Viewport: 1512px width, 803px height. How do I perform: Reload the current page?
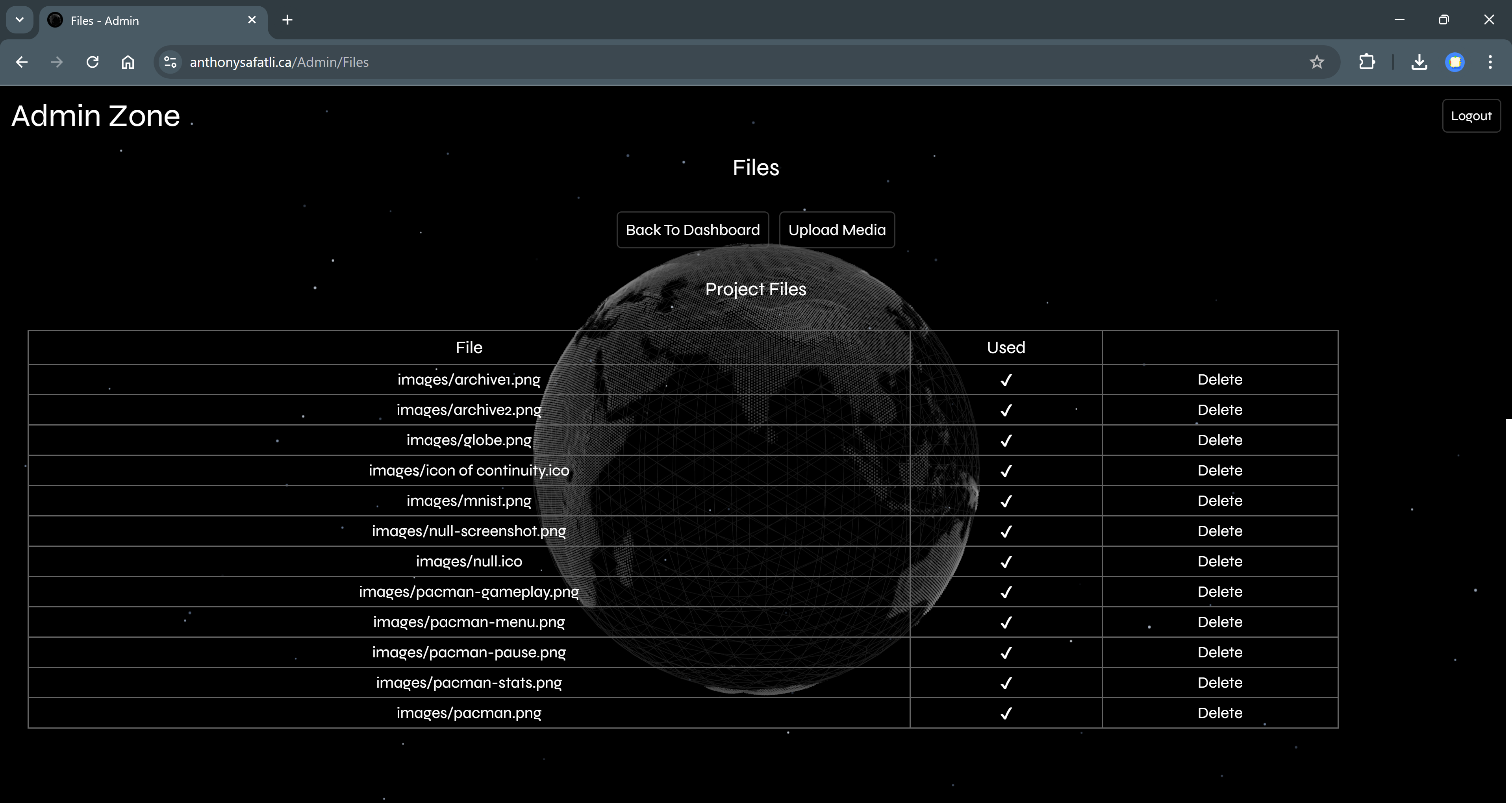(x=92, y=62)
